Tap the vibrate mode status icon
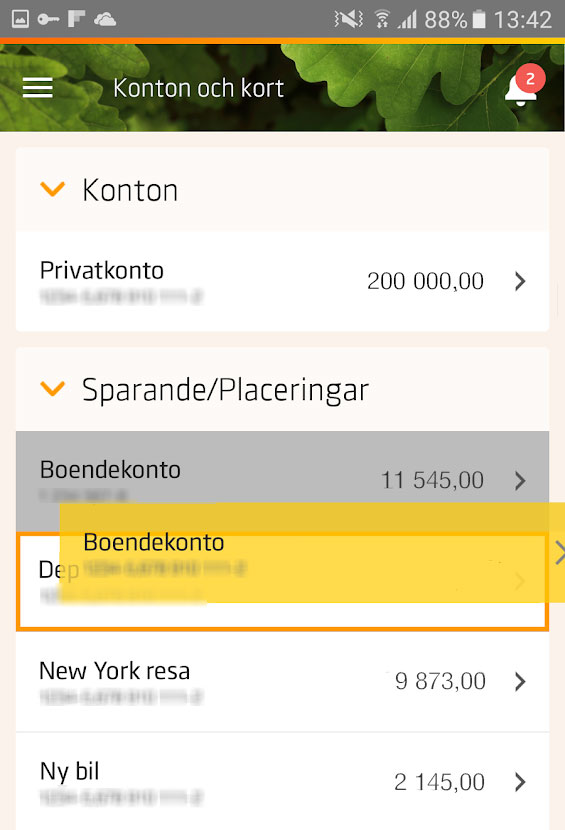The image size is (565, 830). coord(348,20)
